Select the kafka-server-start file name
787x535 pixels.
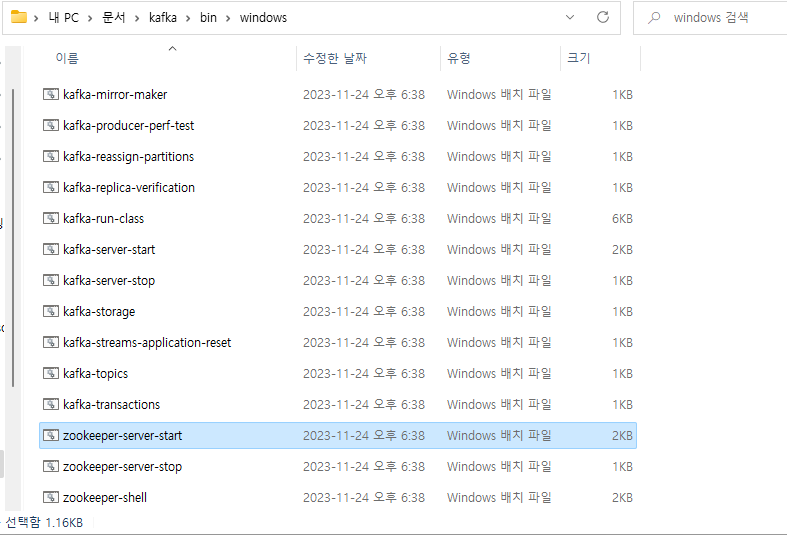(x=109, y=249)
